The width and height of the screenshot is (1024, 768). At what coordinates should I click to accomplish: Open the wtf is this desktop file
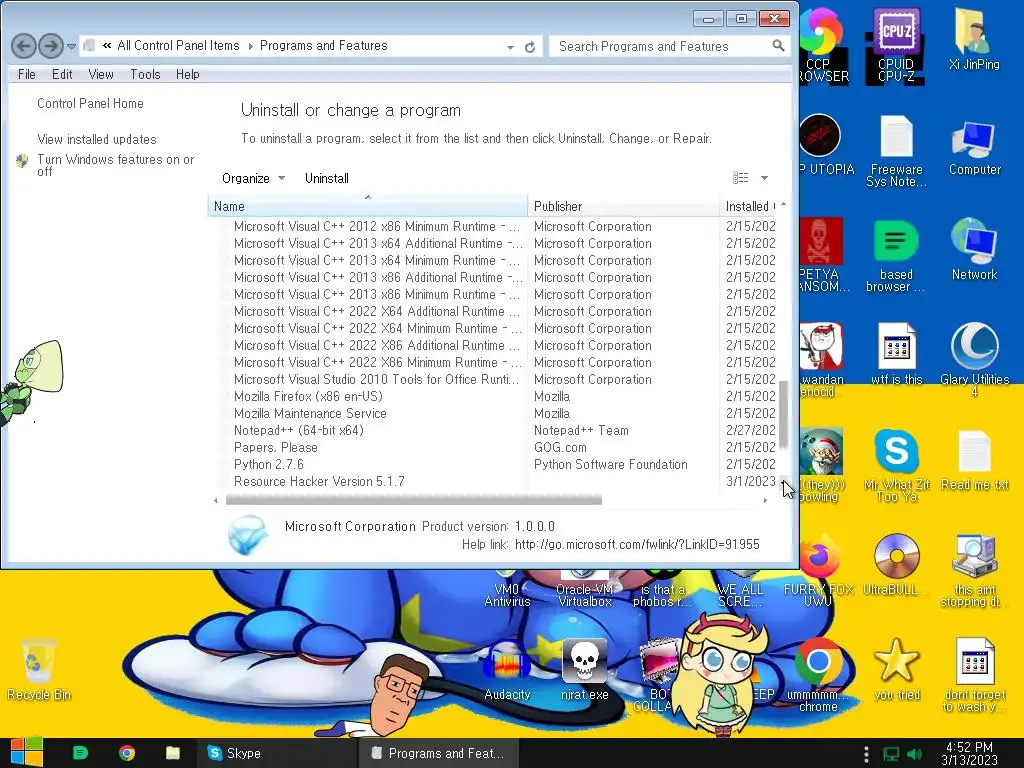(x=896, y=355)
